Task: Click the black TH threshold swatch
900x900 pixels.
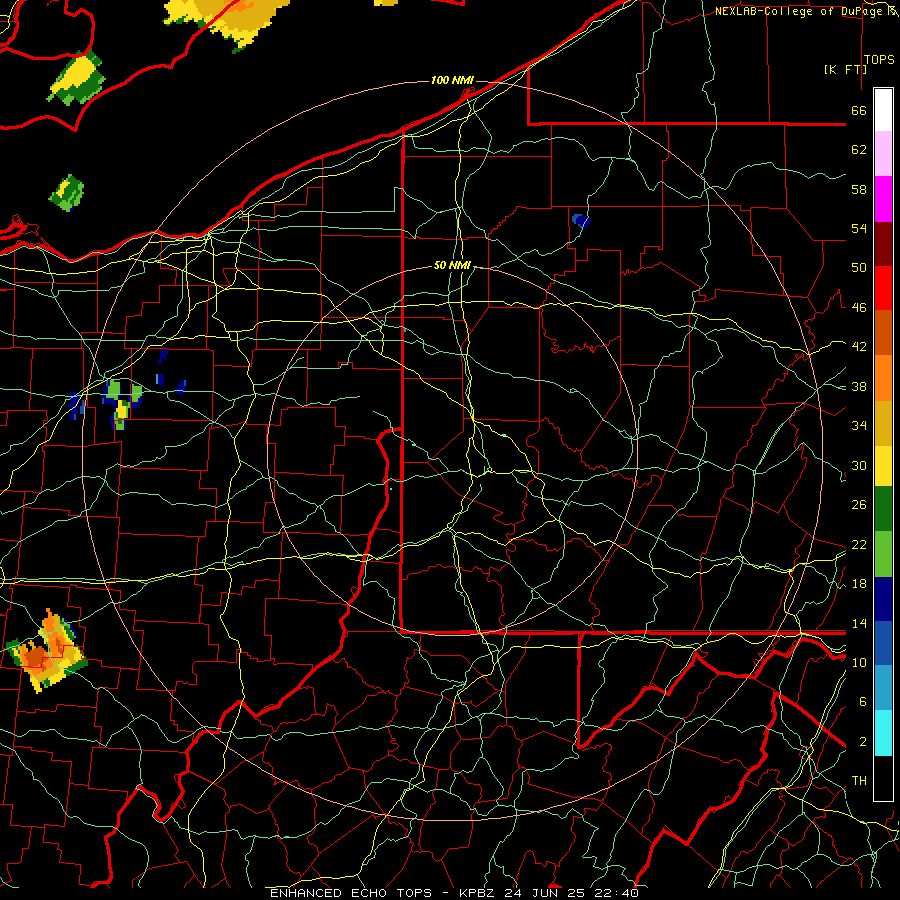Action: tap(883, 778)
